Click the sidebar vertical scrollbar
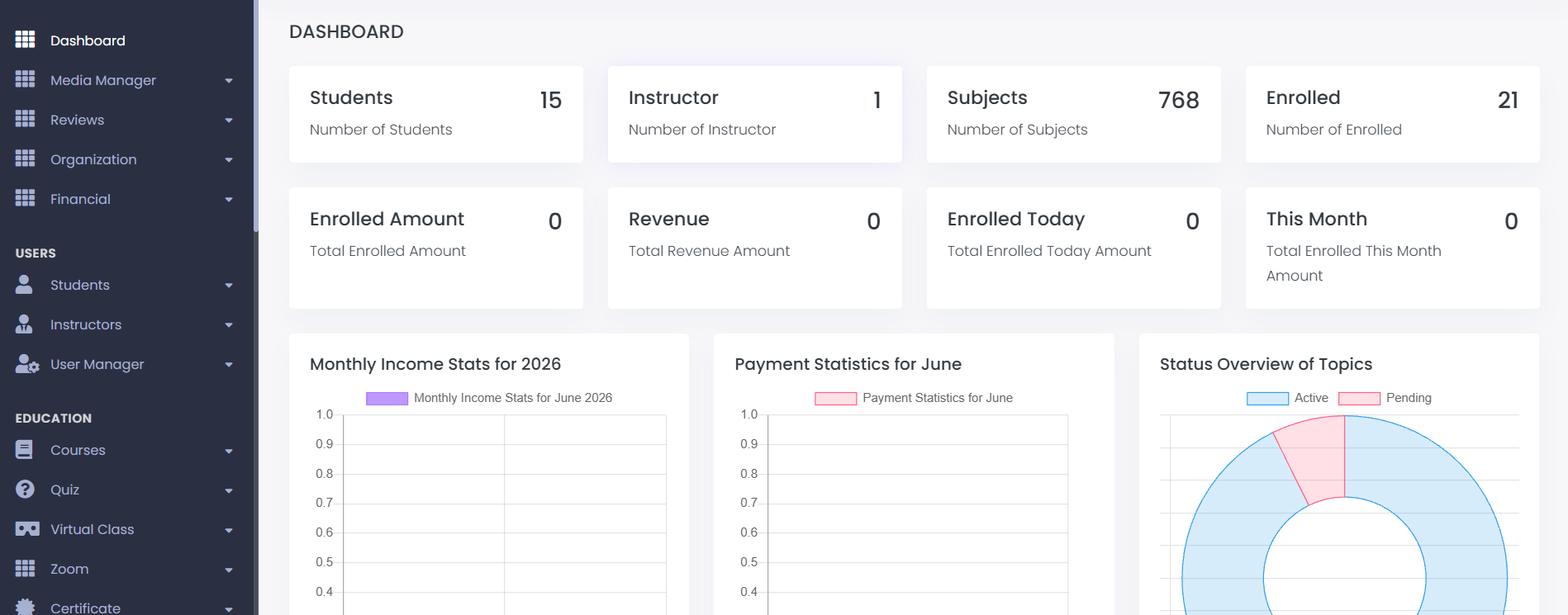Image resolution: width=1568 pixels, height=615 pixels. tap(255, 116)
